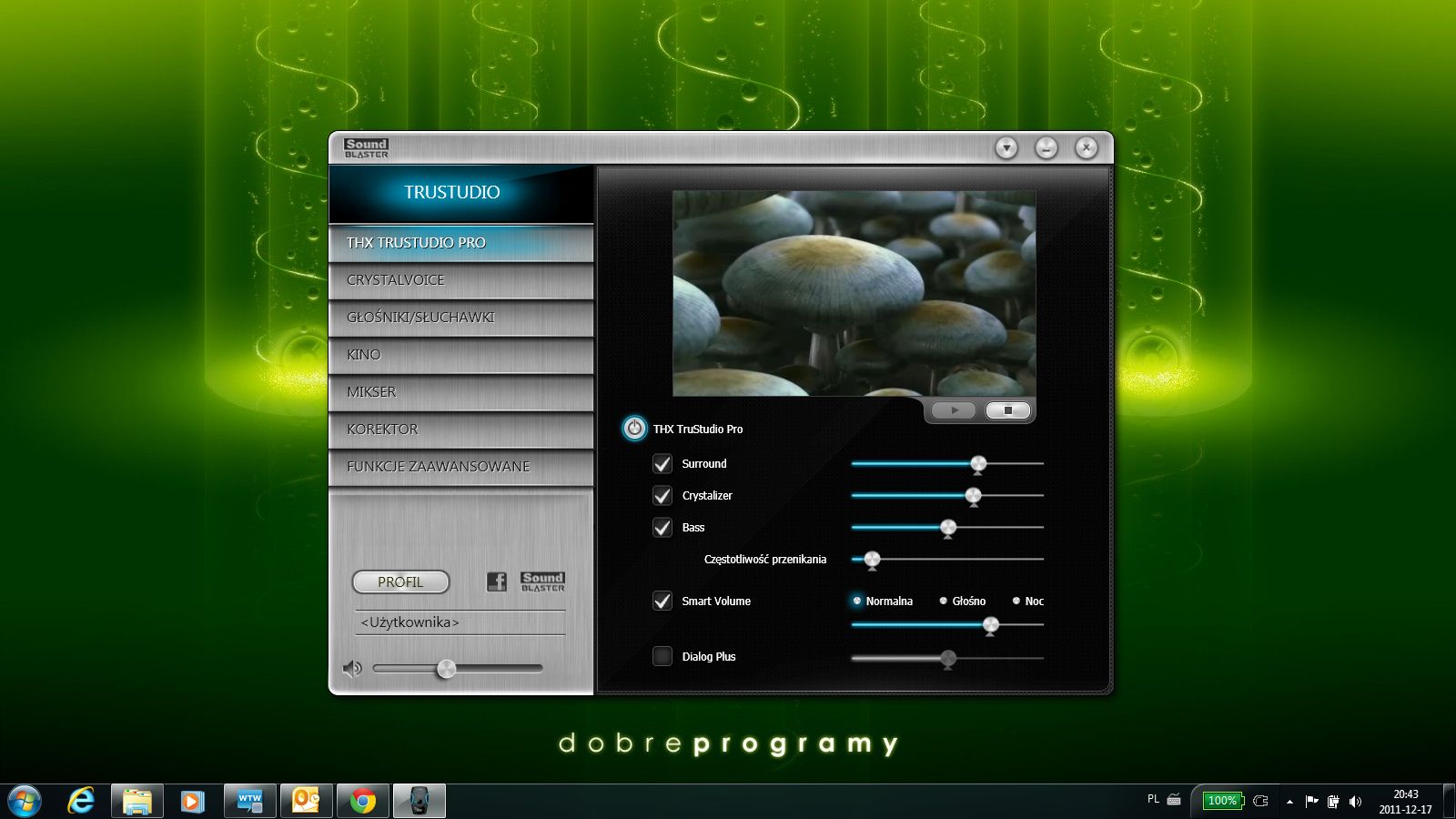
Task: Open the Facebook icon link
Action: pyautogui.click(x=496, y=581)
